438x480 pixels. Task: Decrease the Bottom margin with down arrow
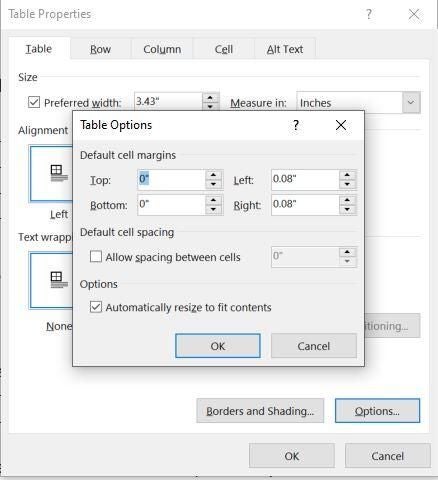coord(214,209)
